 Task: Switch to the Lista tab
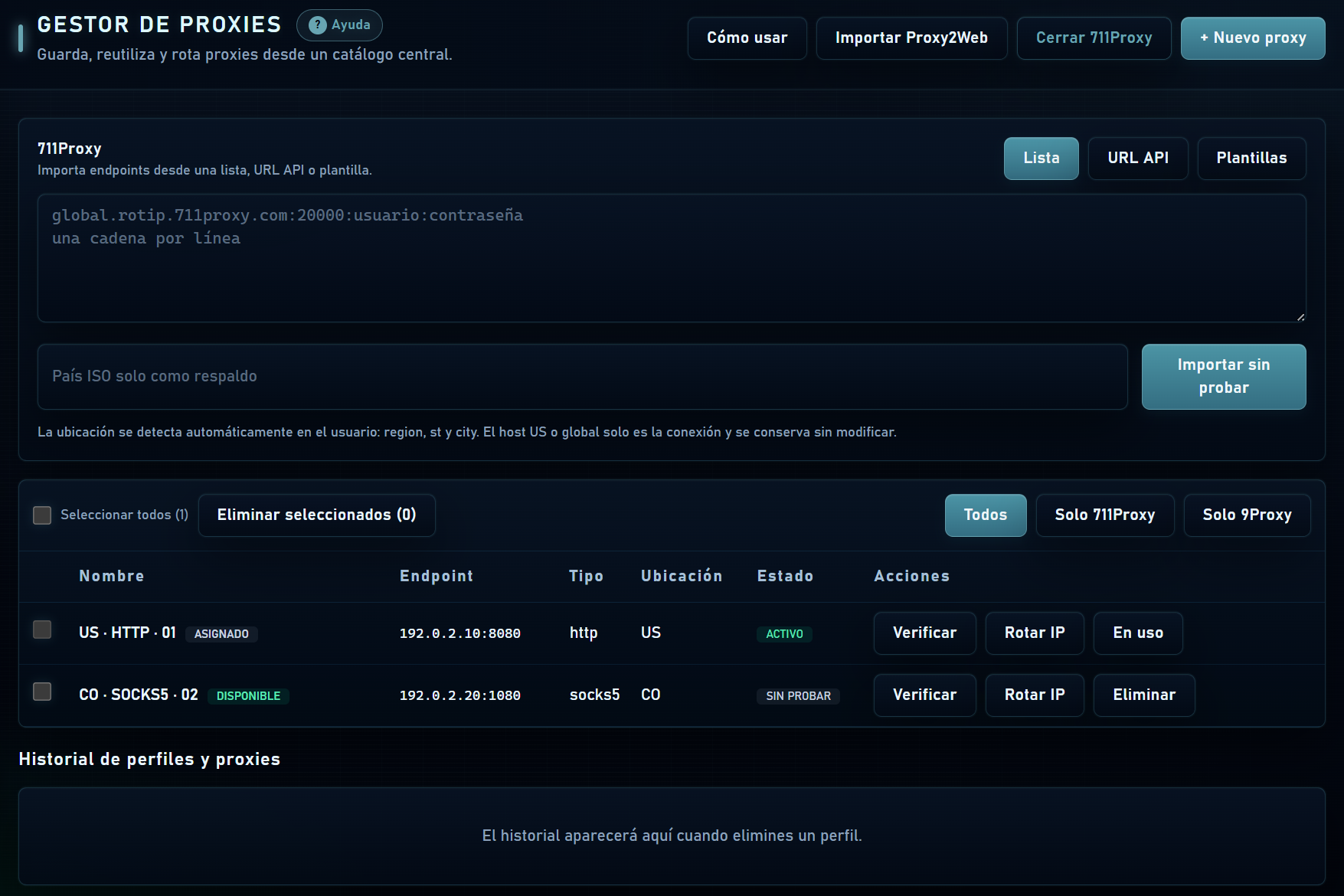(1041, 159)
